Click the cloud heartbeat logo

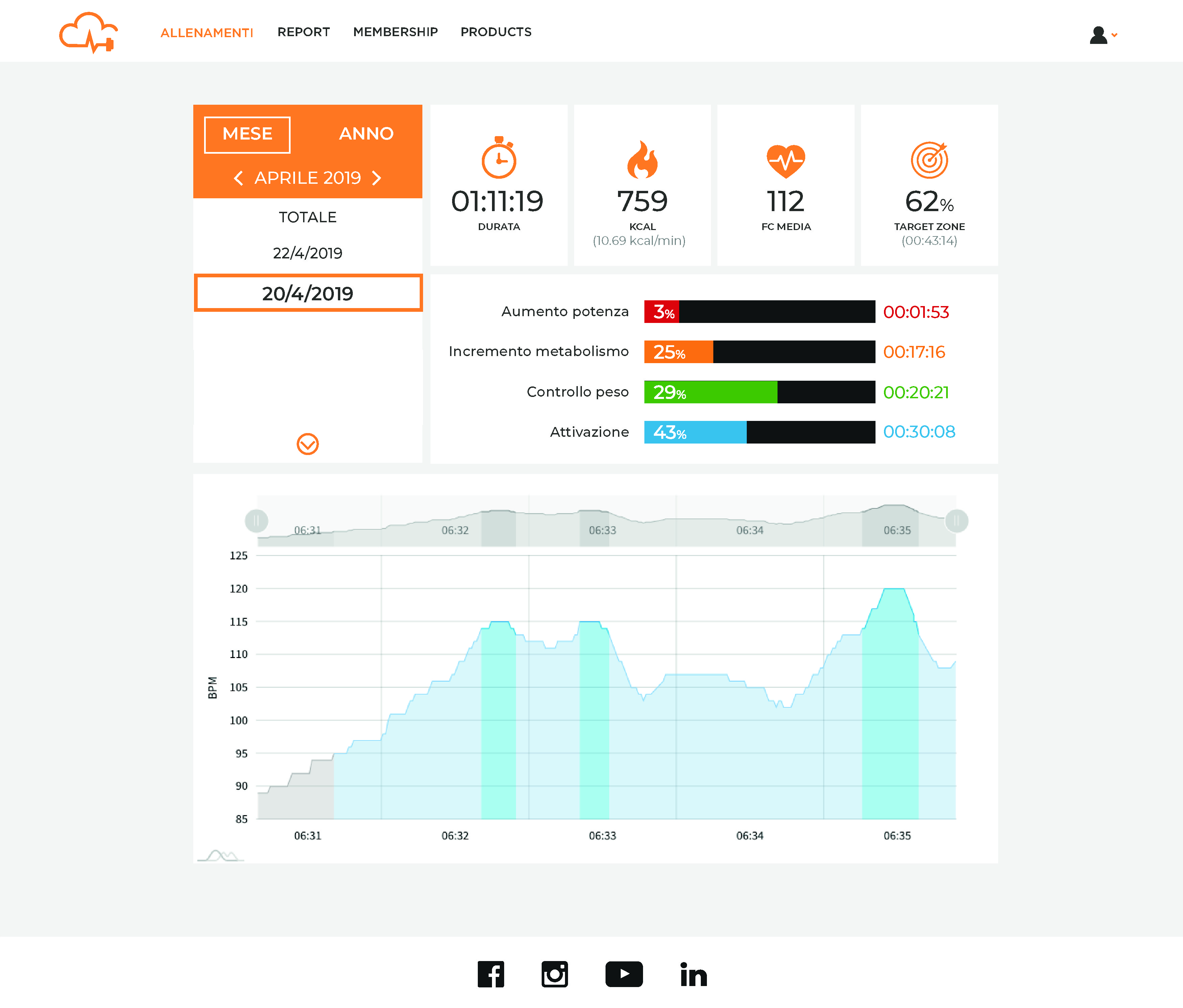[89, 32]
